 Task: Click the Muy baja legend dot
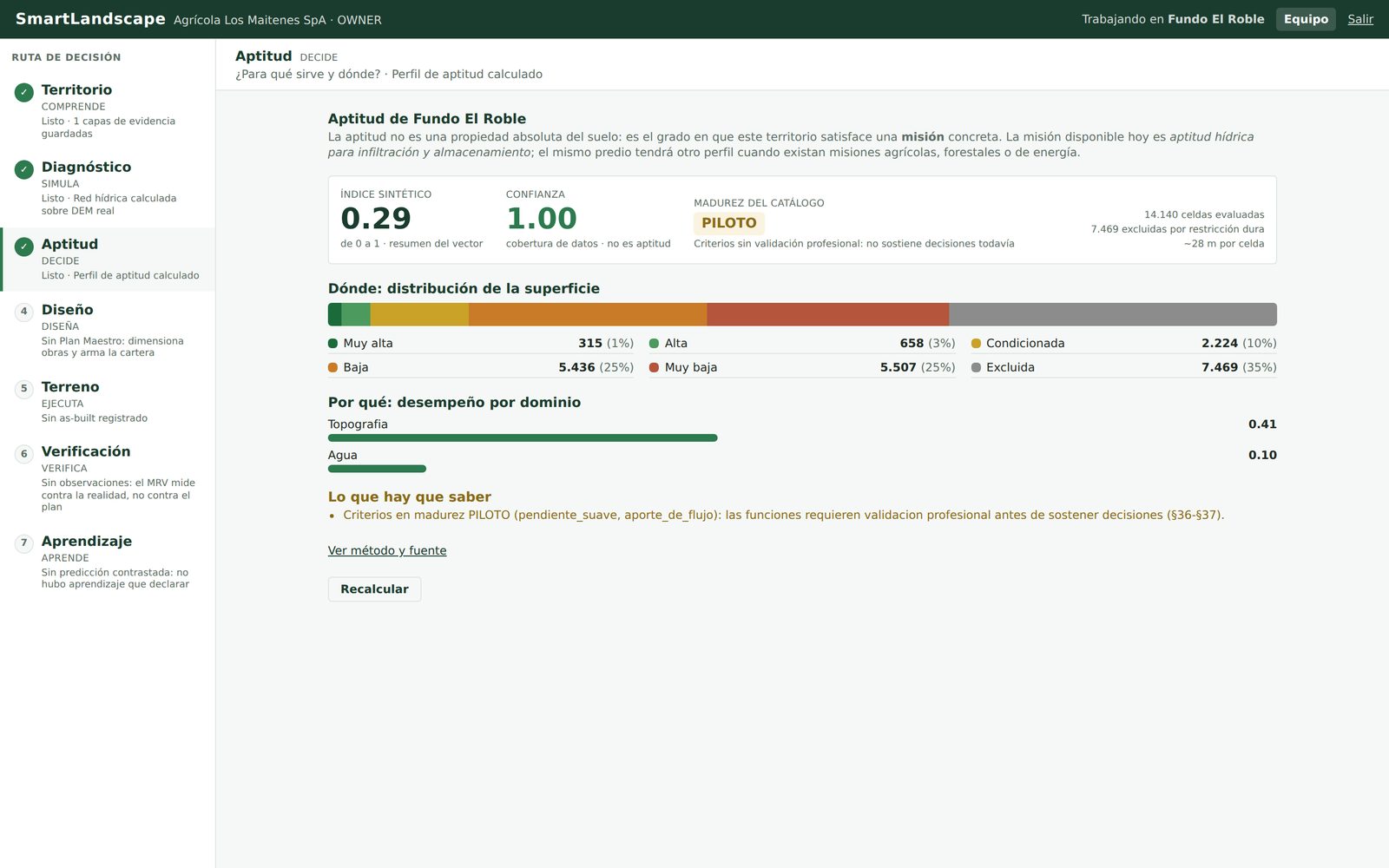click(655, 367)
